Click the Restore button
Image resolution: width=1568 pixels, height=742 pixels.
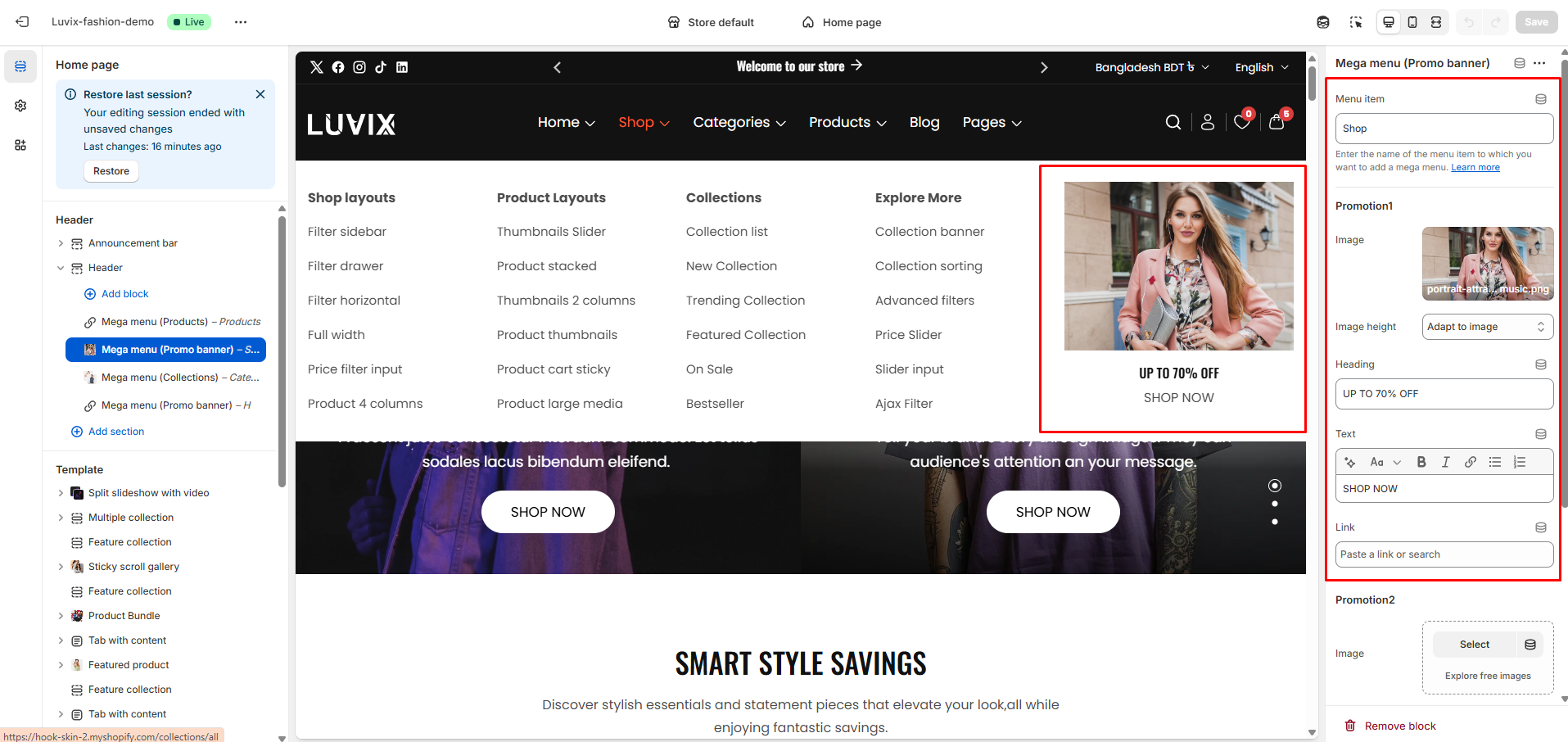(111, 171)
